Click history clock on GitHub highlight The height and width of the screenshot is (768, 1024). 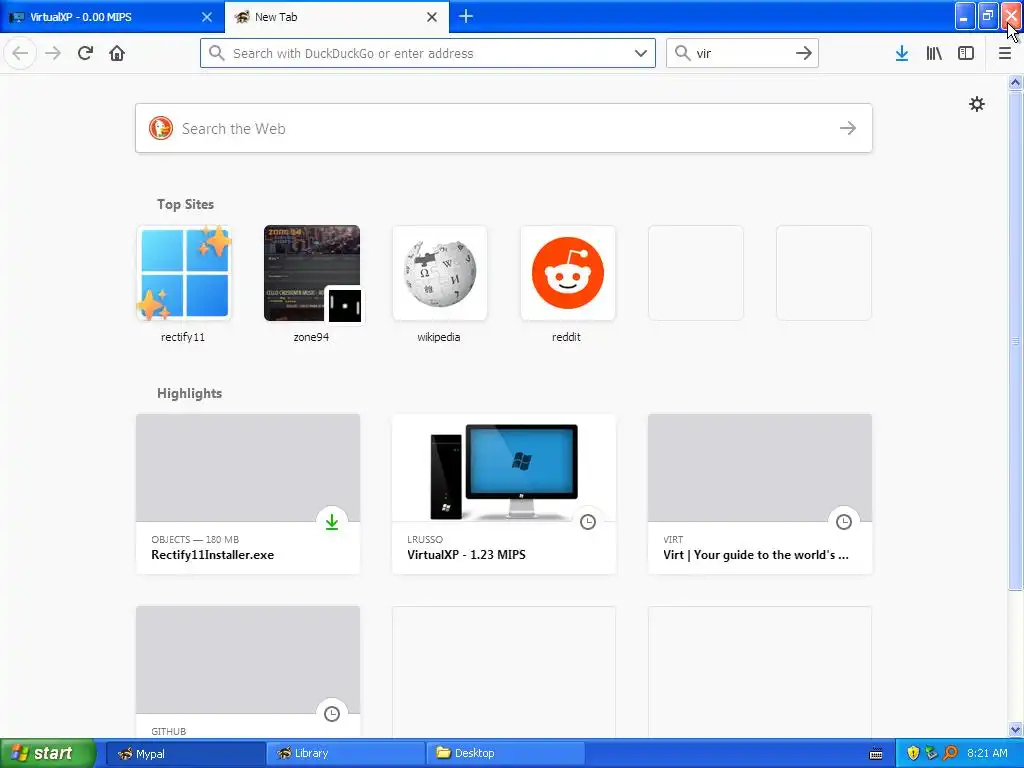(x=332, y=714)
